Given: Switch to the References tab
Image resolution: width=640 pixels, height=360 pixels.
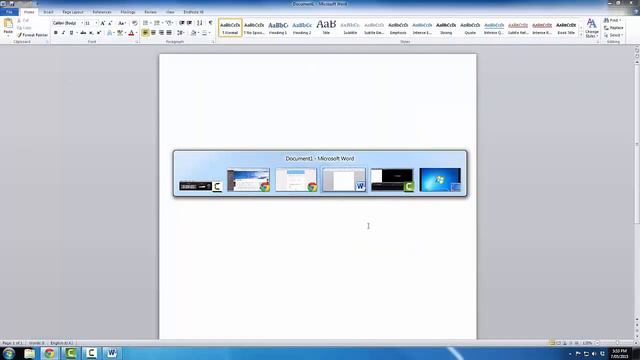Looking at the screenshot, I should [x=102, y=12].
